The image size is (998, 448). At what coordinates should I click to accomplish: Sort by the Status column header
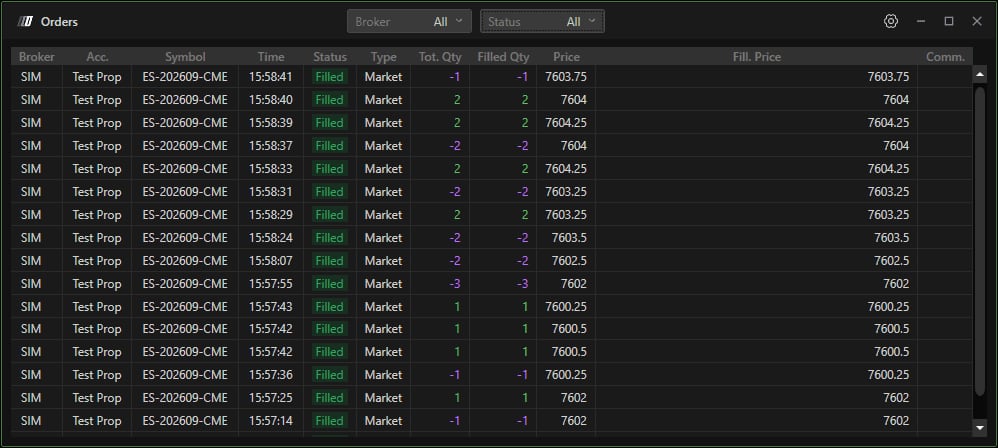(x=330, y=57)
